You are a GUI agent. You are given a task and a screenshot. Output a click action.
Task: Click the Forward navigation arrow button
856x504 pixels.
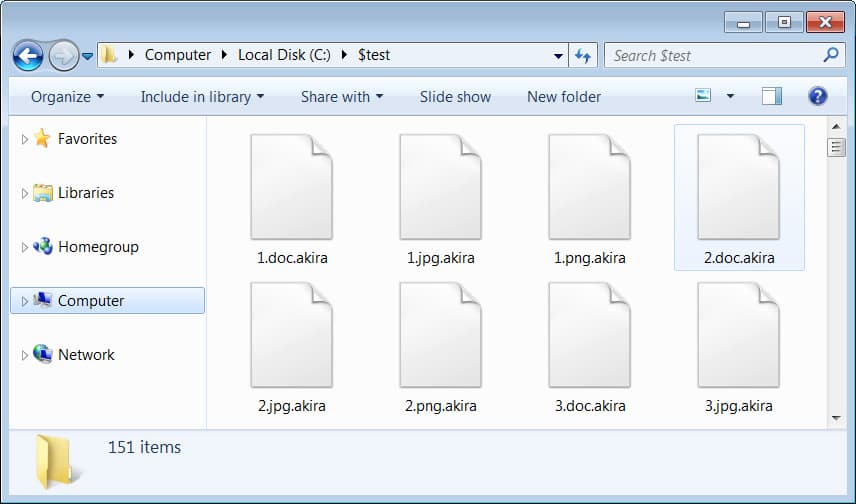62,55
